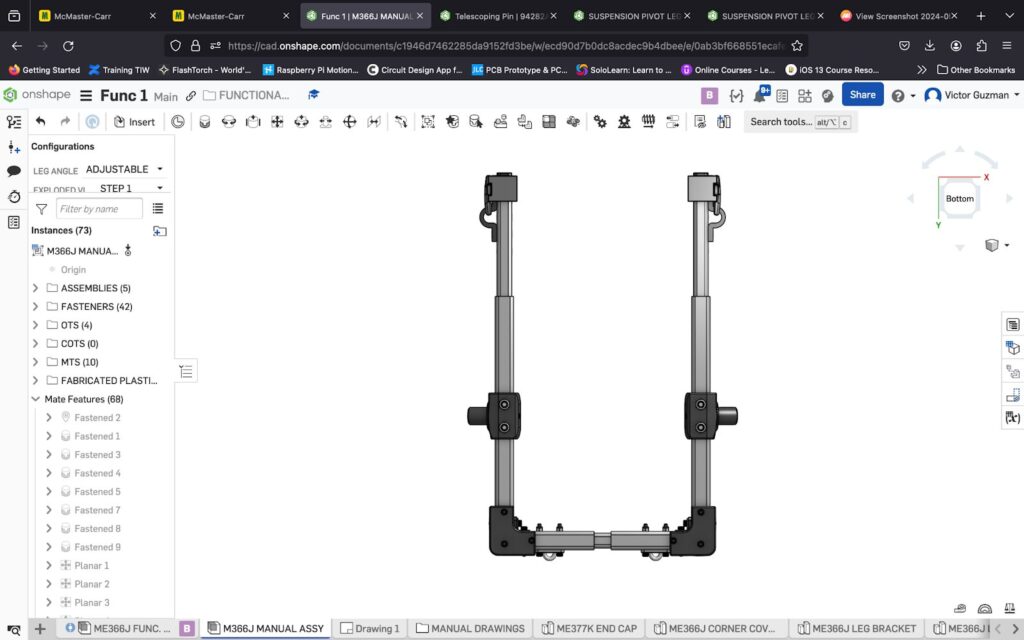Expand the FASTENERS folder
The image size is (1024, 640).
(x=36, y=307)
